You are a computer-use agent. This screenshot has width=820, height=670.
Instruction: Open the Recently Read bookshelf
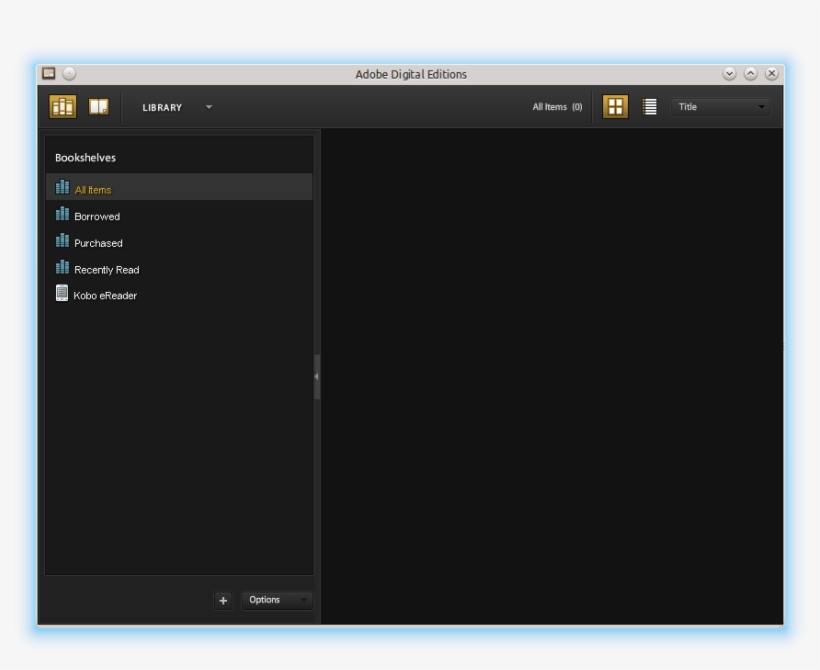point(106,270)
